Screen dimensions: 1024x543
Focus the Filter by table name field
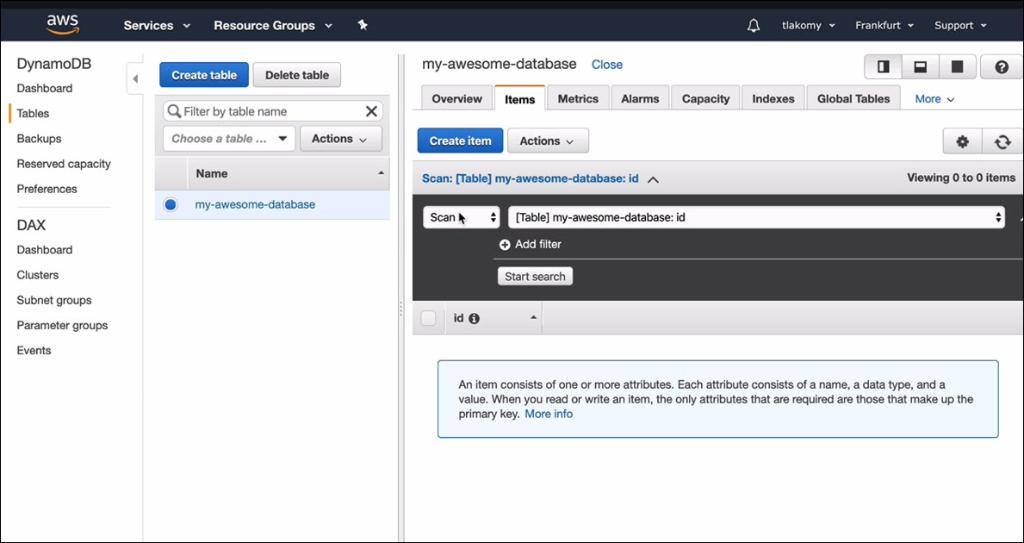[x=273, y=111]
